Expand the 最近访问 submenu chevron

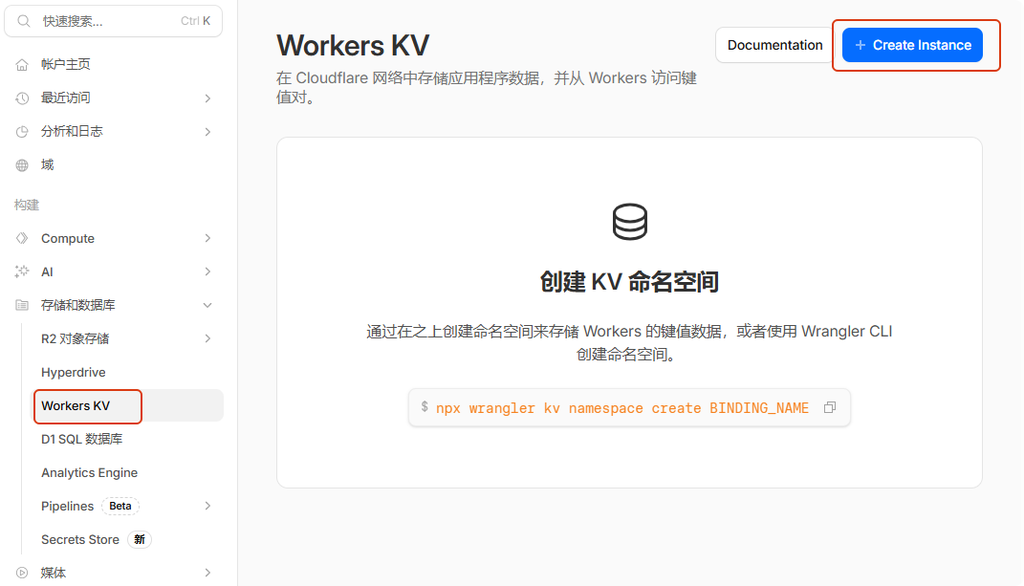click(x=208, y=98)
